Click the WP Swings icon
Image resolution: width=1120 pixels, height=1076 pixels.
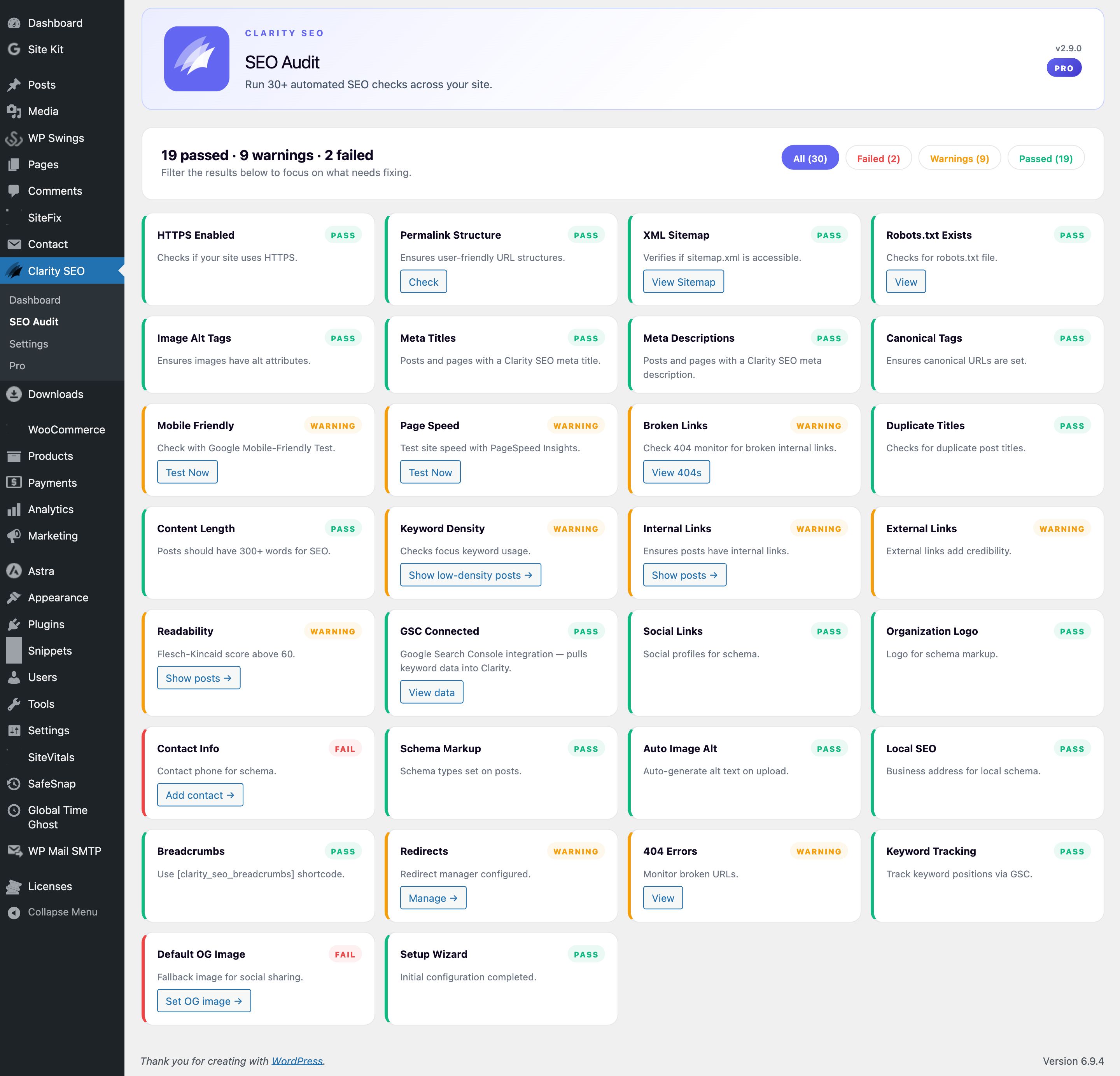(14, 138)
